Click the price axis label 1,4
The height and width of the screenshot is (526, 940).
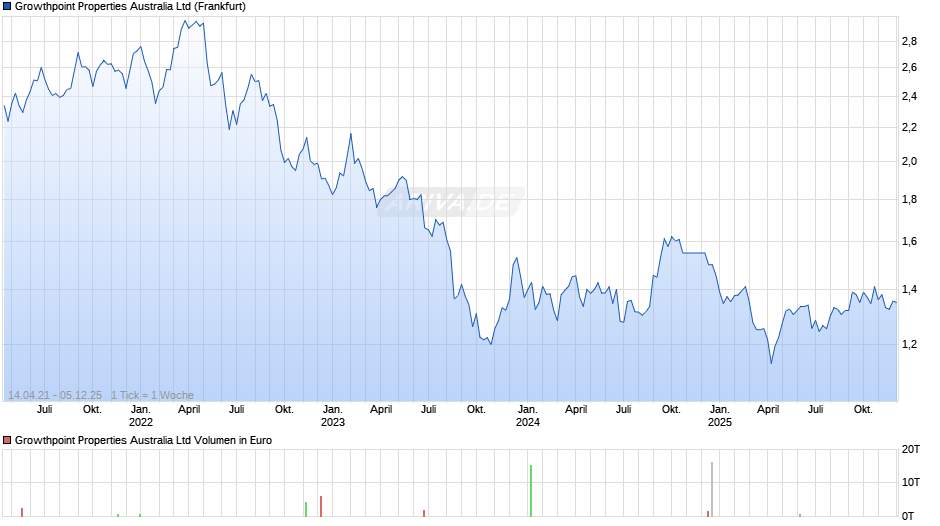pyautogui.click(x=909, y=290)
